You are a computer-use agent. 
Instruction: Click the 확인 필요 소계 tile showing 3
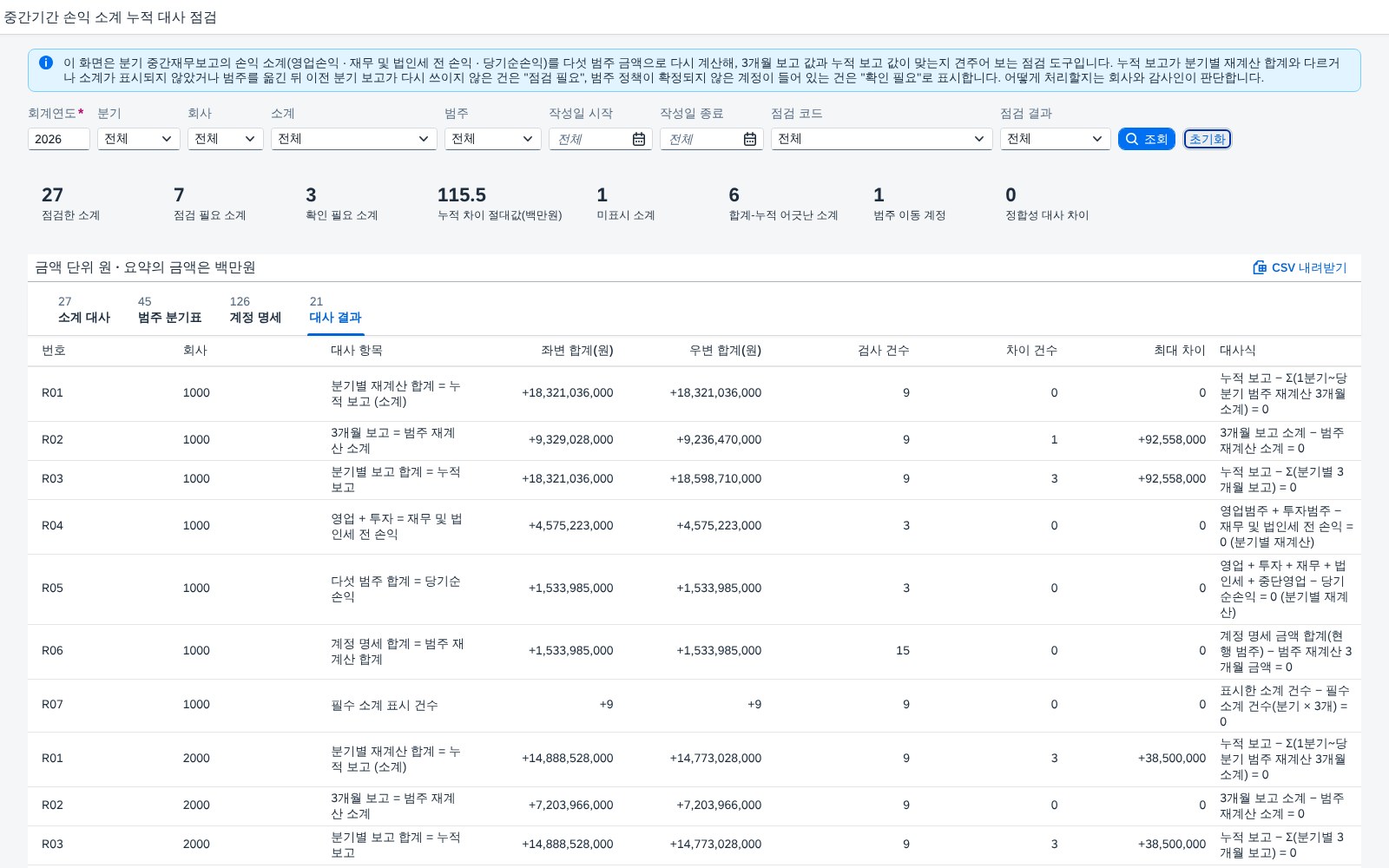[x=342, y=204]
